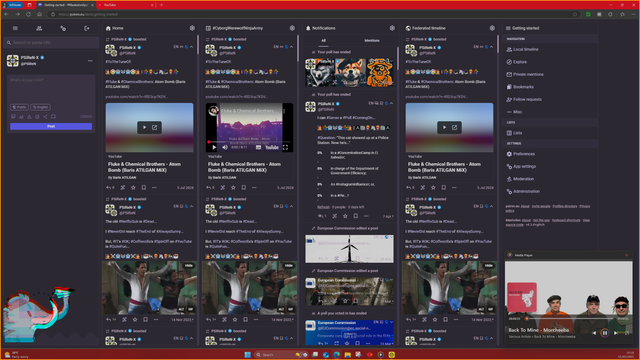The width and height of the screenshot is (640, 360).
Task: Open Notifications column settings icon
Action: (392, 28)
